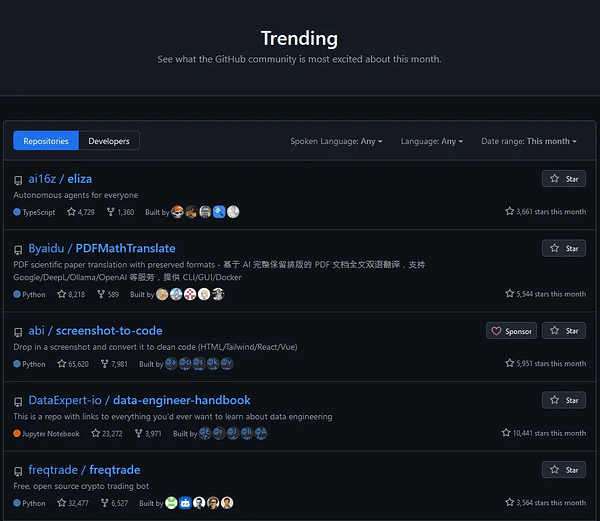Viewport: 600px width, 521px height.
Task: Click the repo icon beside ai16z / eliza
Action: (x=18, y=180)
